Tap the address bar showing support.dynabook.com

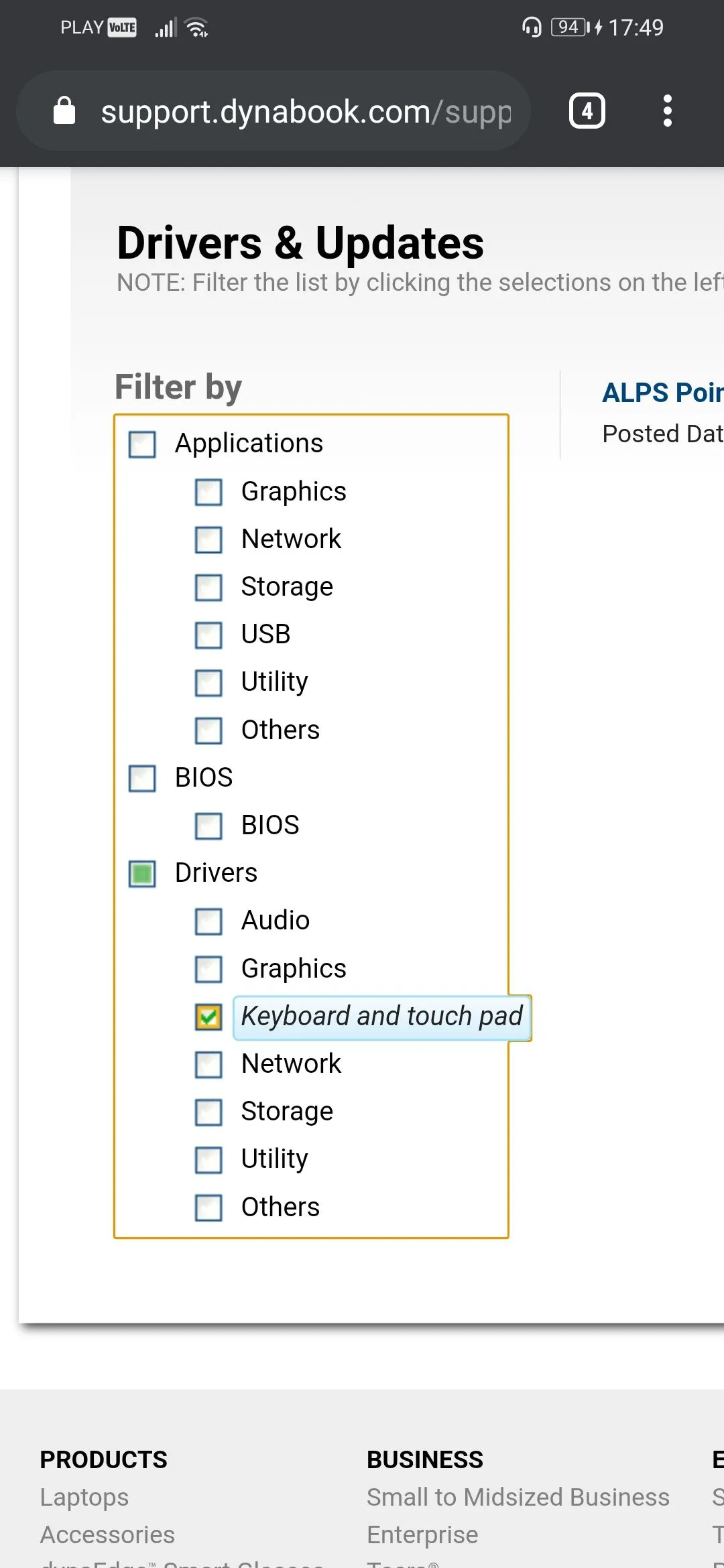tap(305, 111)
